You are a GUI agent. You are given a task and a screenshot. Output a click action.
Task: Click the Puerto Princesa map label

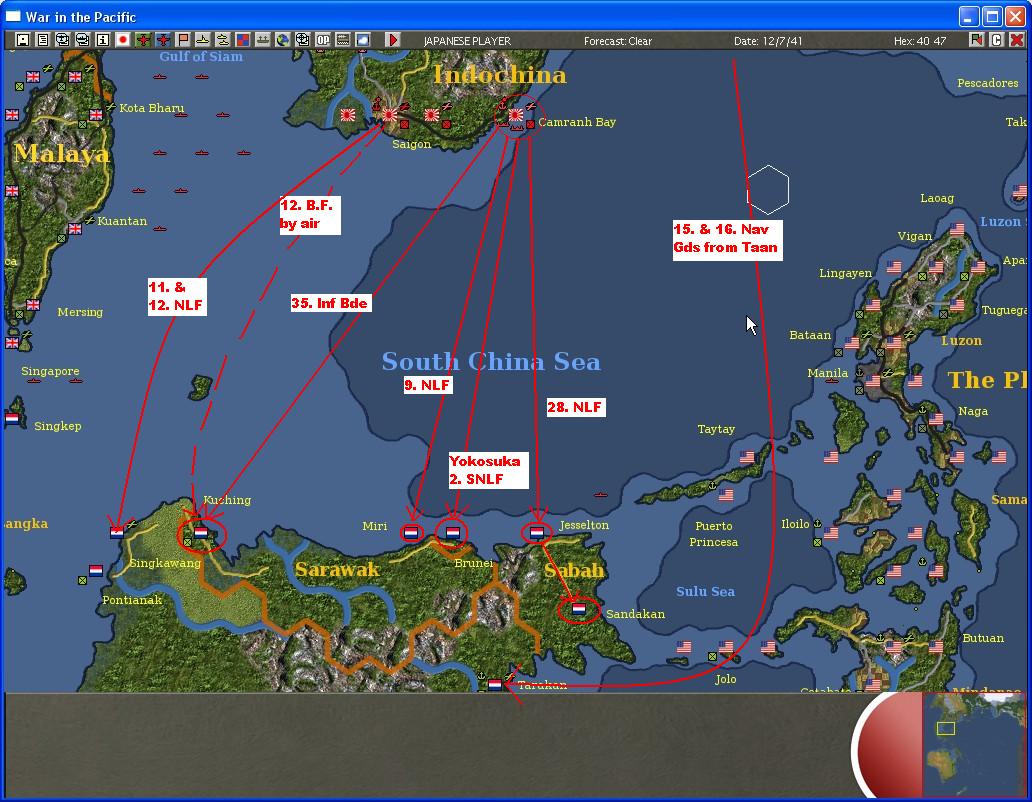(x=713, y=534)
